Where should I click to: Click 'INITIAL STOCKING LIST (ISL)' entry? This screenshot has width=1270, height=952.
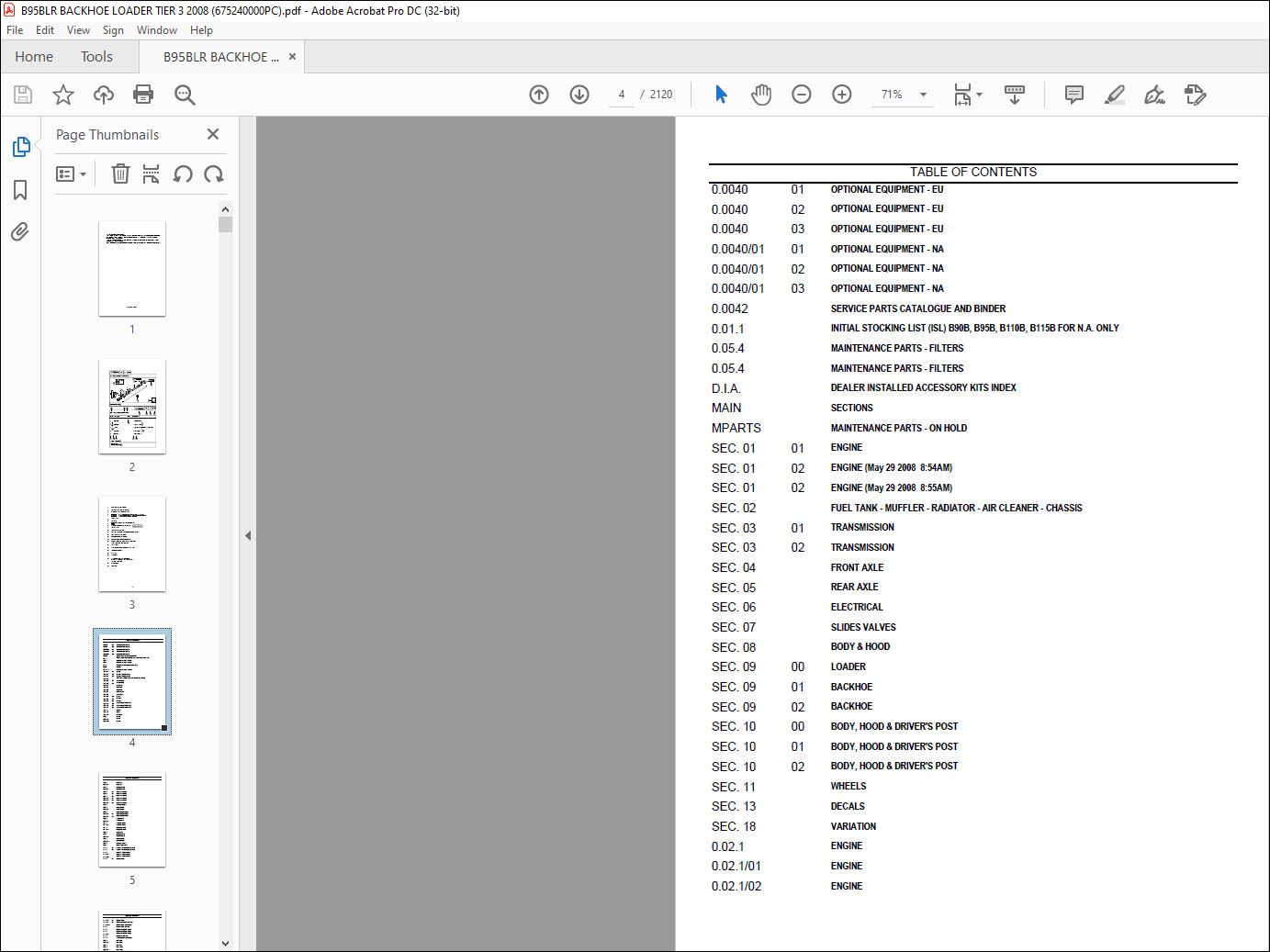974,329
